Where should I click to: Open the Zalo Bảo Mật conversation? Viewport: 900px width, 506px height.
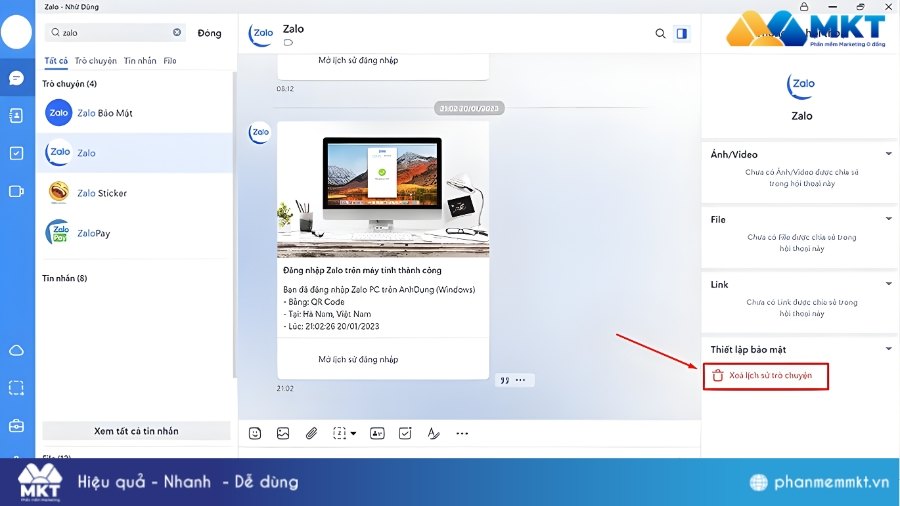pos(134,112)
